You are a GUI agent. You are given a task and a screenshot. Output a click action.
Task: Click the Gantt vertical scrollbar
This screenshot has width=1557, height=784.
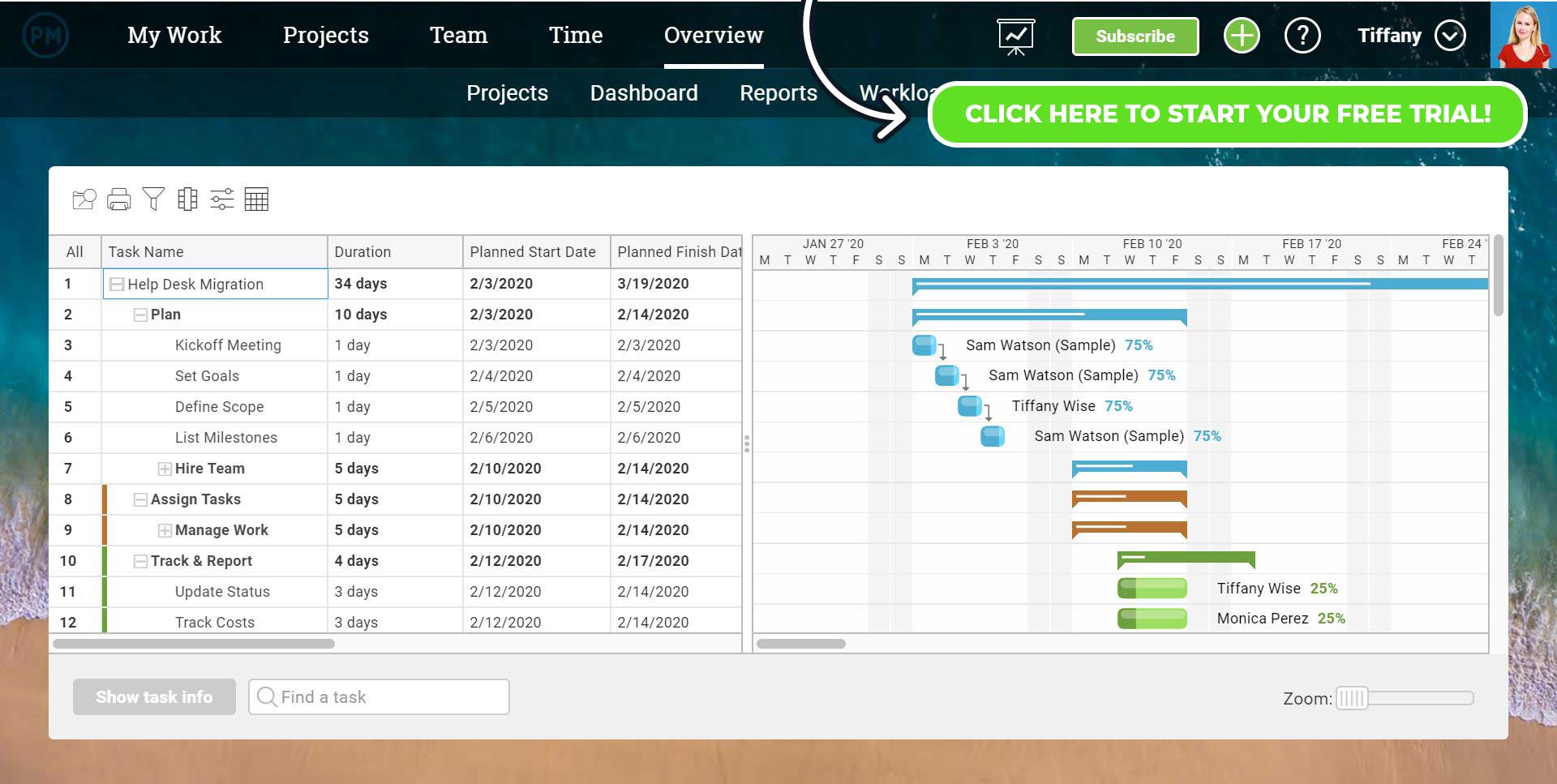[x=1499, y=276]
